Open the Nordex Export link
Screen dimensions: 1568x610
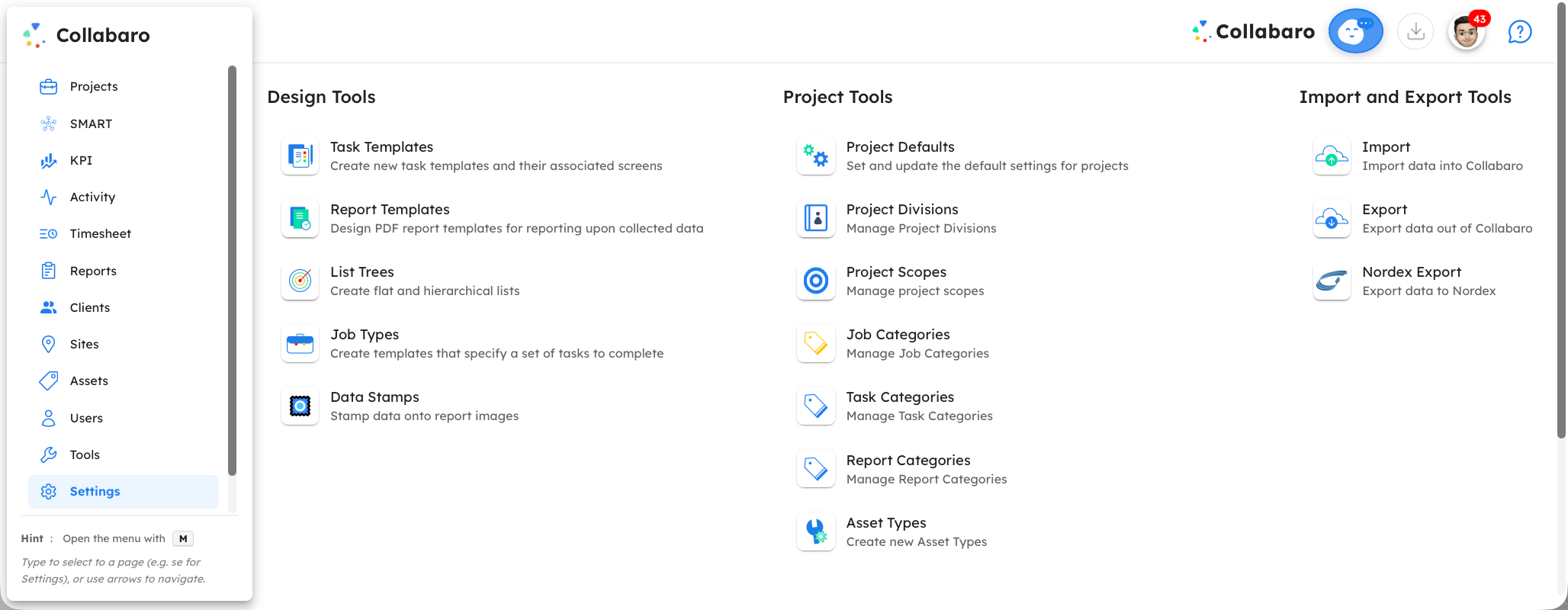tap(1412, 271)
